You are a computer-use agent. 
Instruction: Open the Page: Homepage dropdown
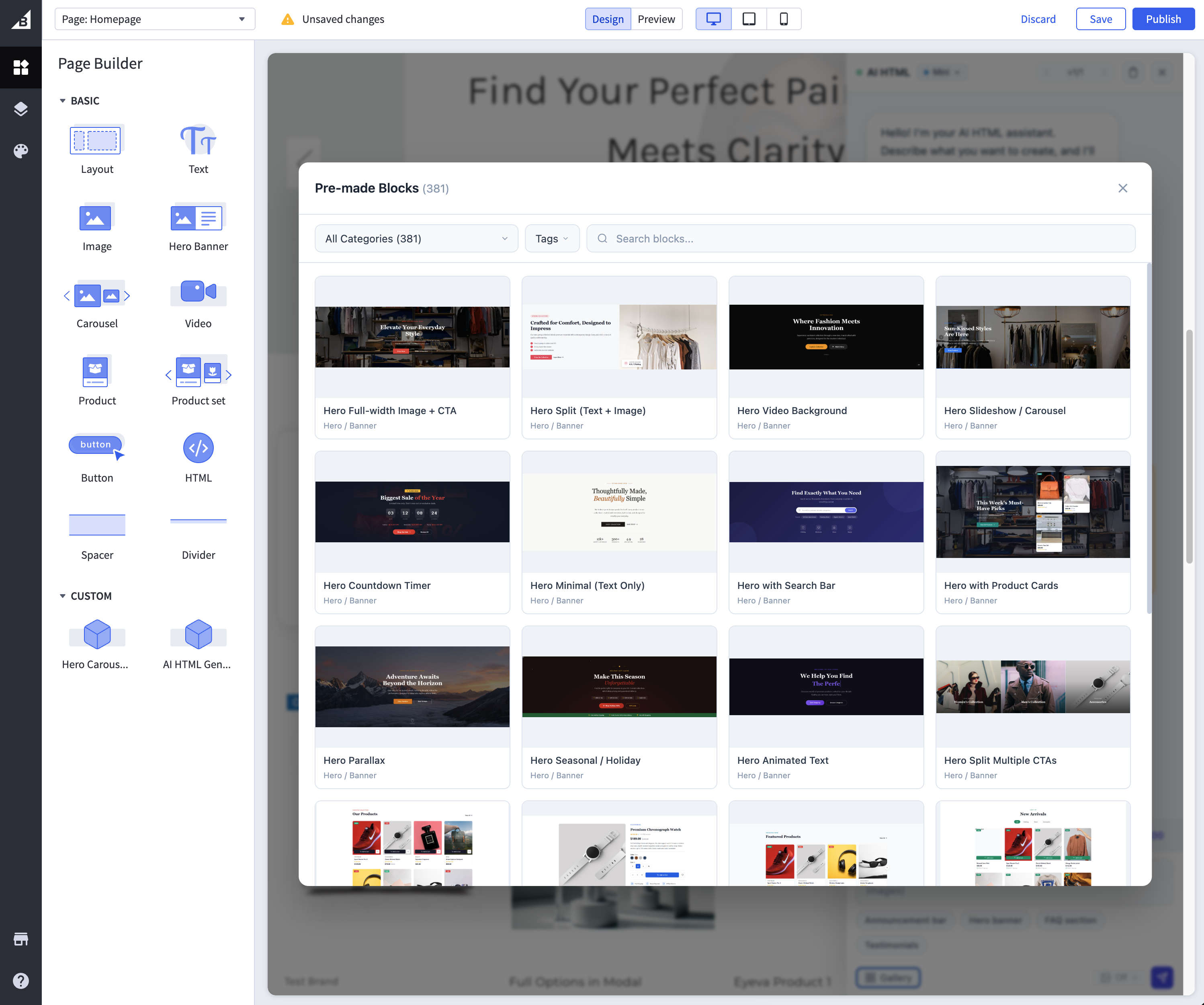coord(154,18)
